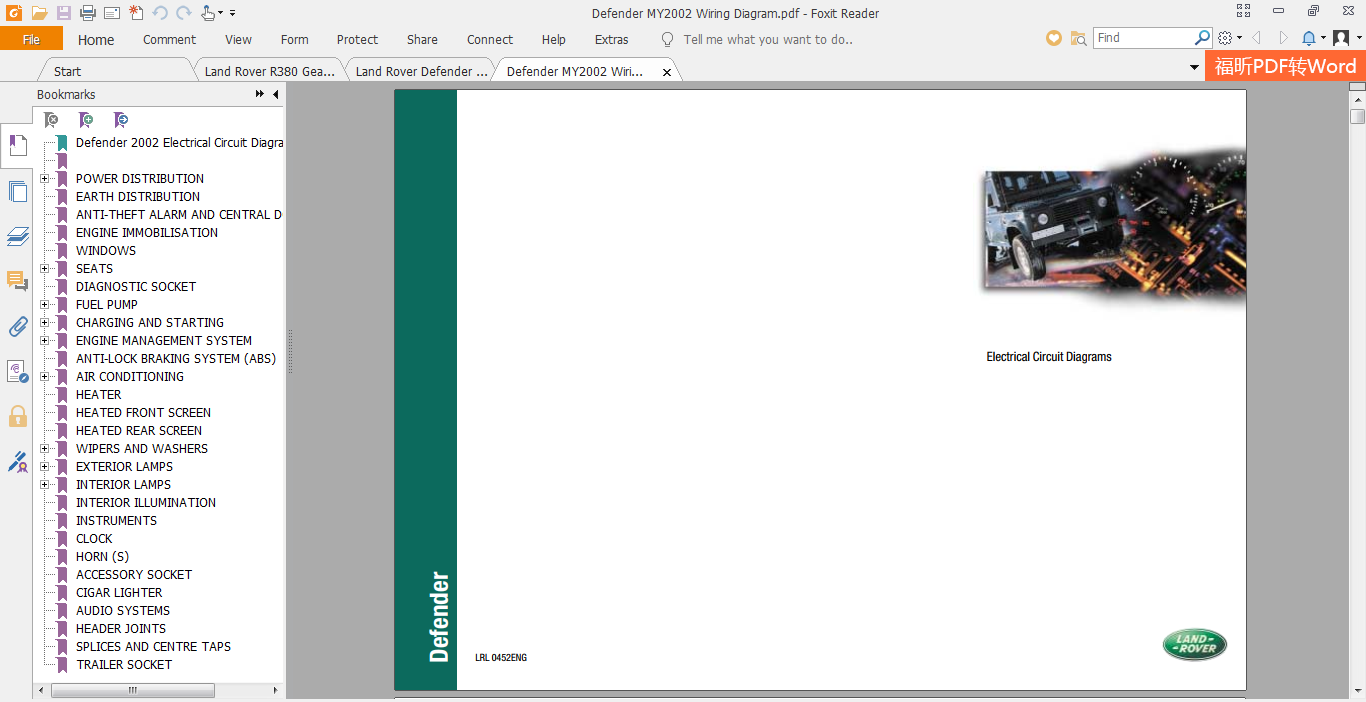Click the add new bookmark icon

click(86, 120)
